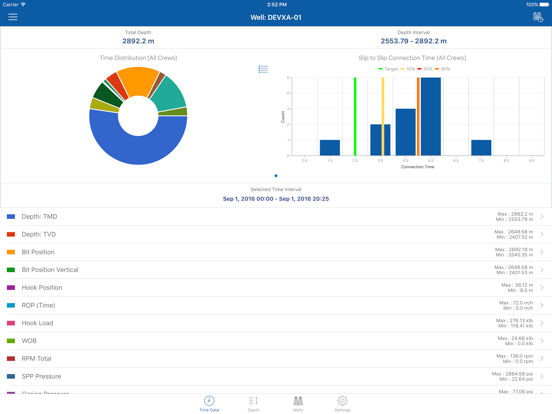This screenshot has width=552, height=414.
Task: Open the depth interval 2553.79 - 2892.2 m
Action: pyautogui.click(x=414, y=41)
